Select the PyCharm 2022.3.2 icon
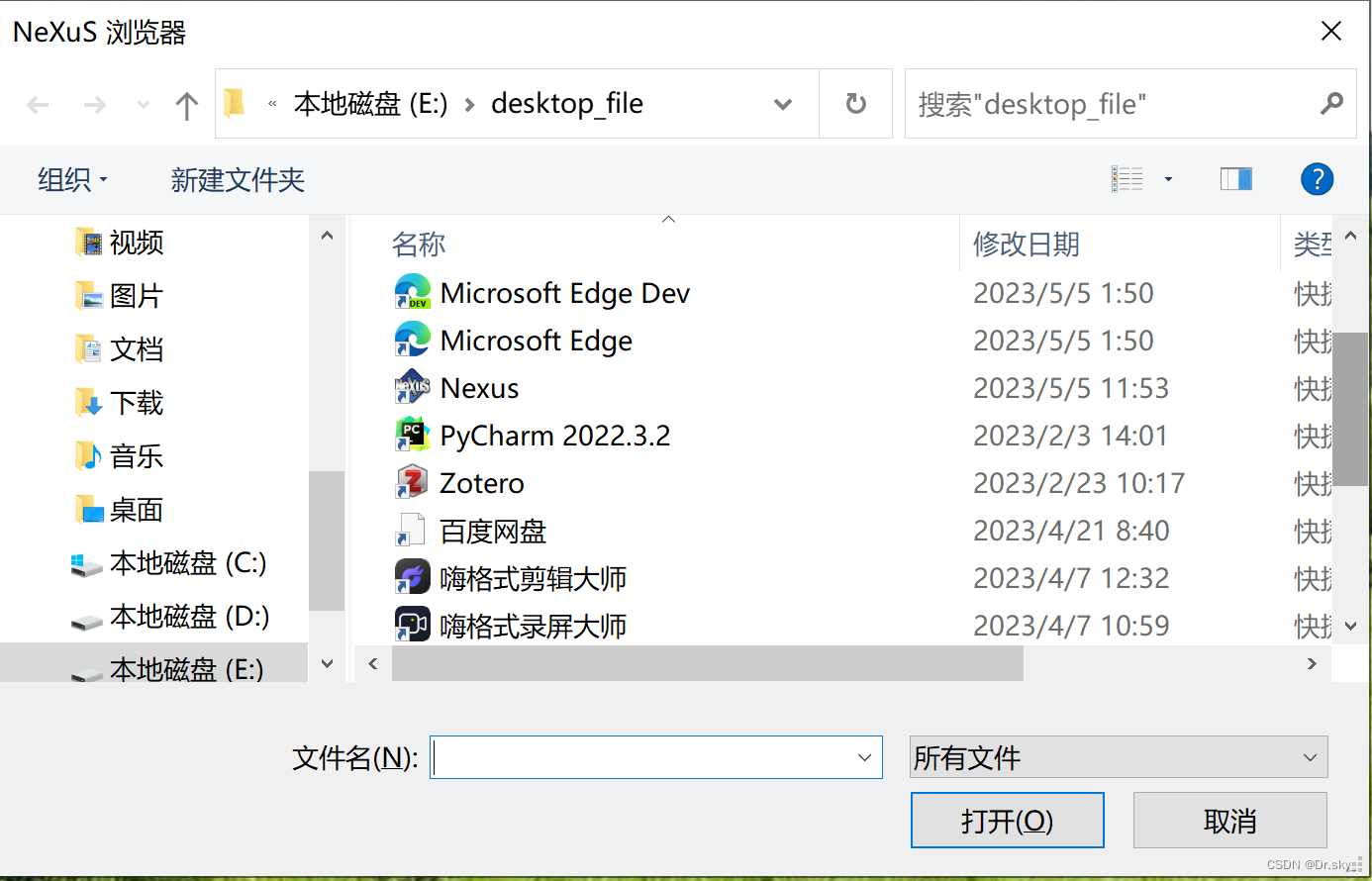Image resolution: width=1372 pixels, height=881 pixels. (412, 436)
